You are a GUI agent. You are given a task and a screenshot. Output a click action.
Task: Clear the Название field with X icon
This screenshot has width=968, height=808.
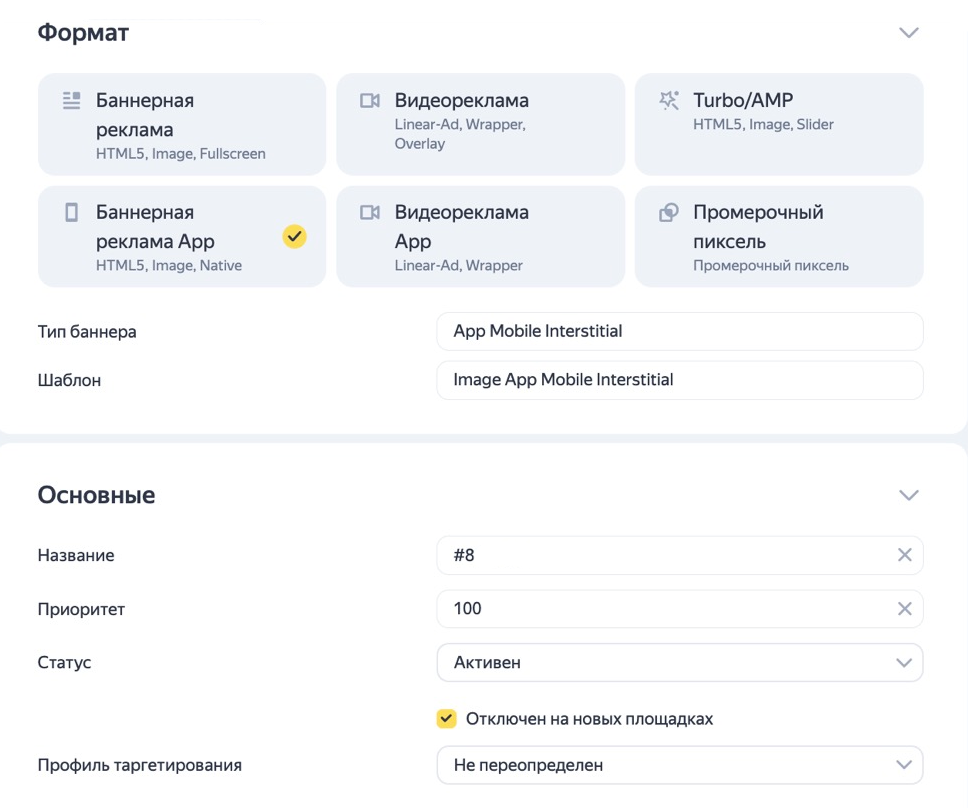coord(904,555)
